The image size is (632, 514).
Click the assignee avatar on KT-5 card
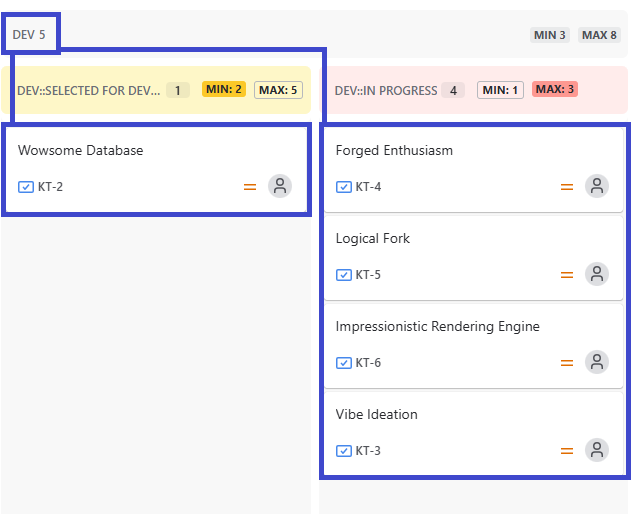[597, 274]
